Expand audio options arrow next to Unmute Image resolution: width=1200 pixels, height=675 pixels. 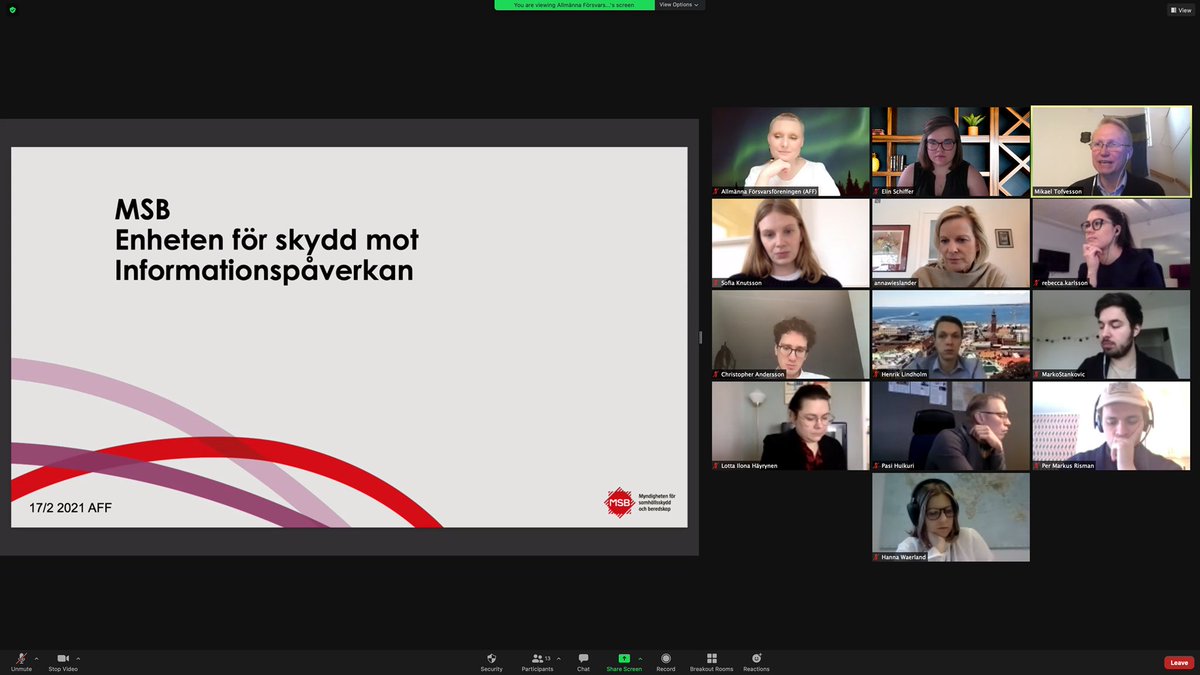click(37, 659)
